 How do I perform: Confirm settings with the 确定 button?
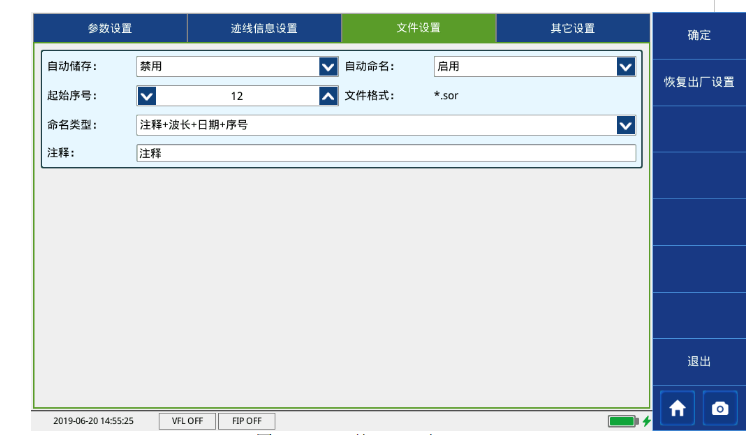pos(699,35)
